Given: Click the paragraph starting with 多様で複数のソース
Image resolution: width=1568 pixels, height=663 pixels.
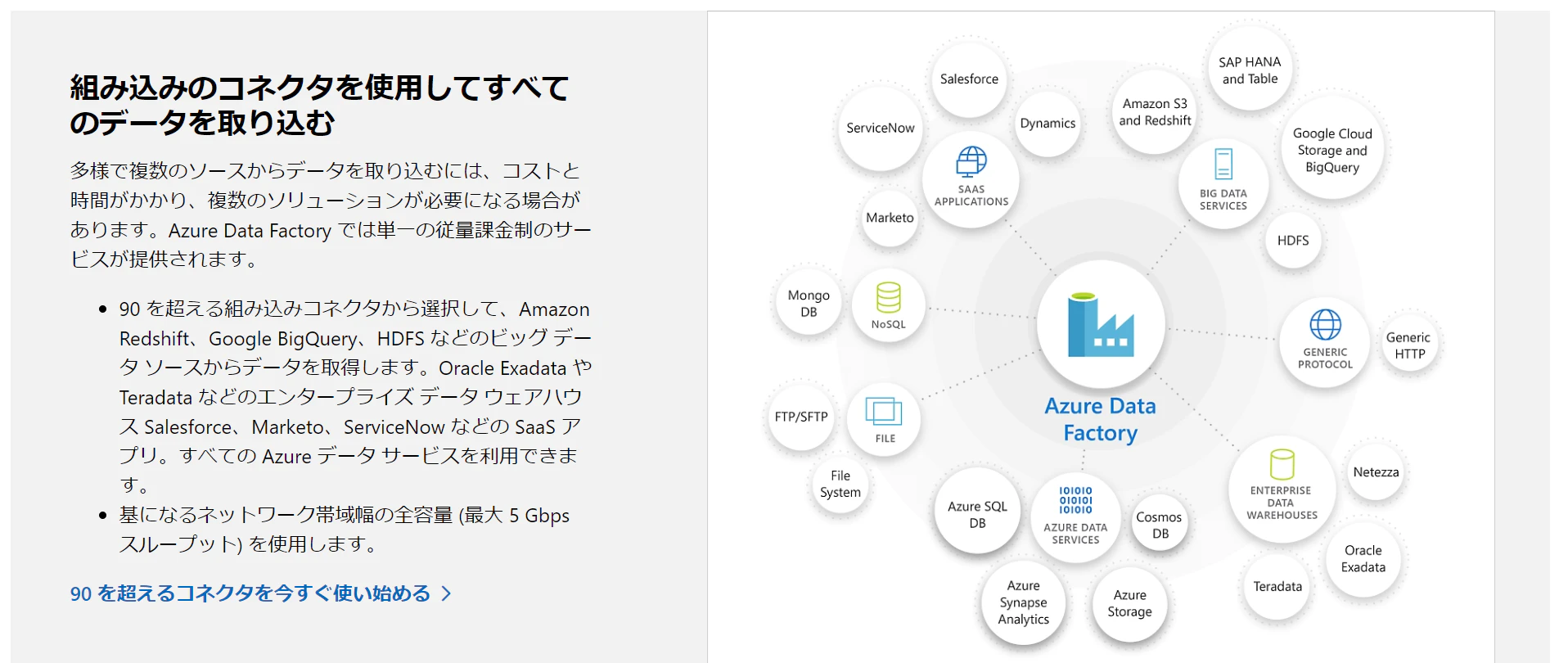Looking at the screenshot, I should [x=331, y=214].
